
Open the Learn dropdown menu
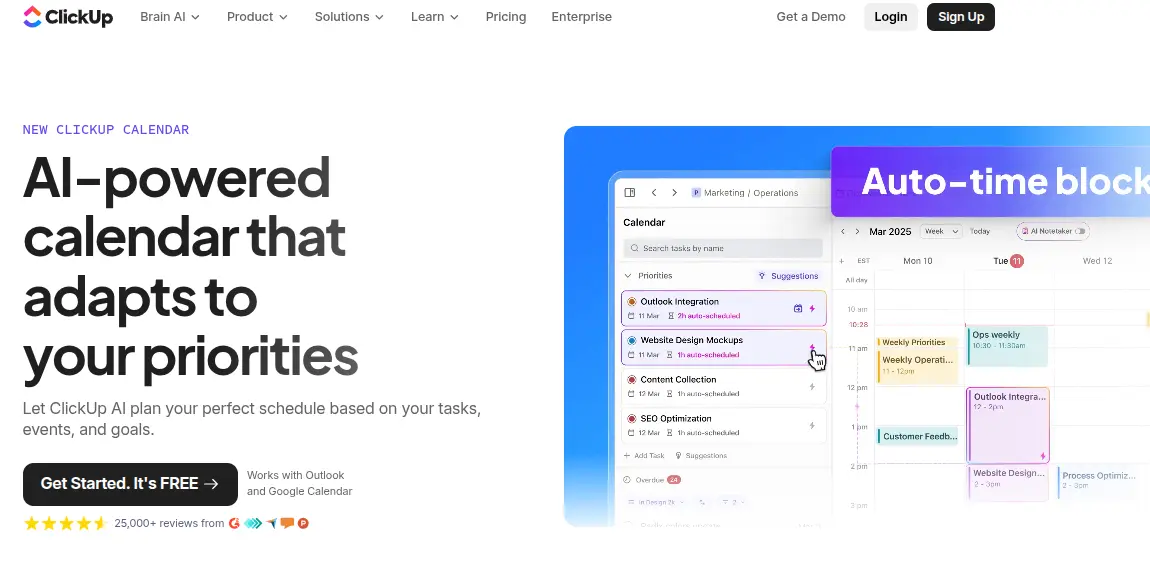(x=435, y=17)
